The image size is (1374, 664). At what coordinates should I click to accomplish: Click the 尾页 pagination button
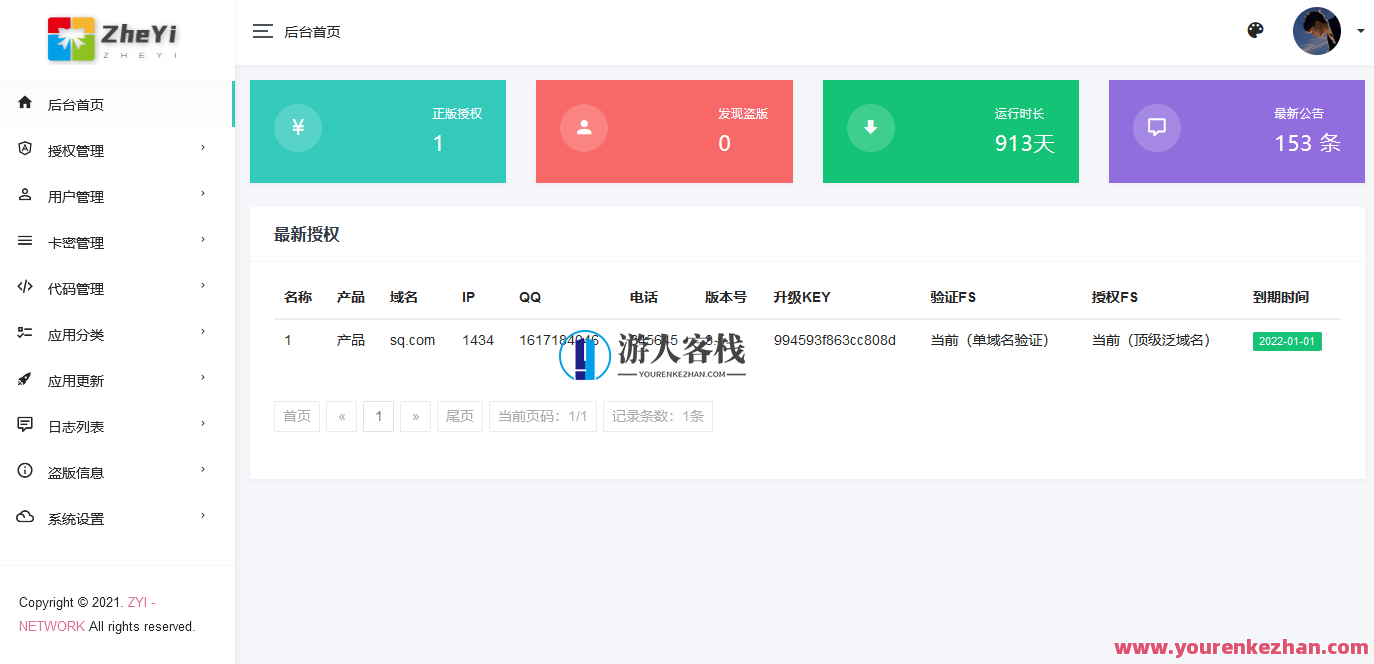coord(459,416)
